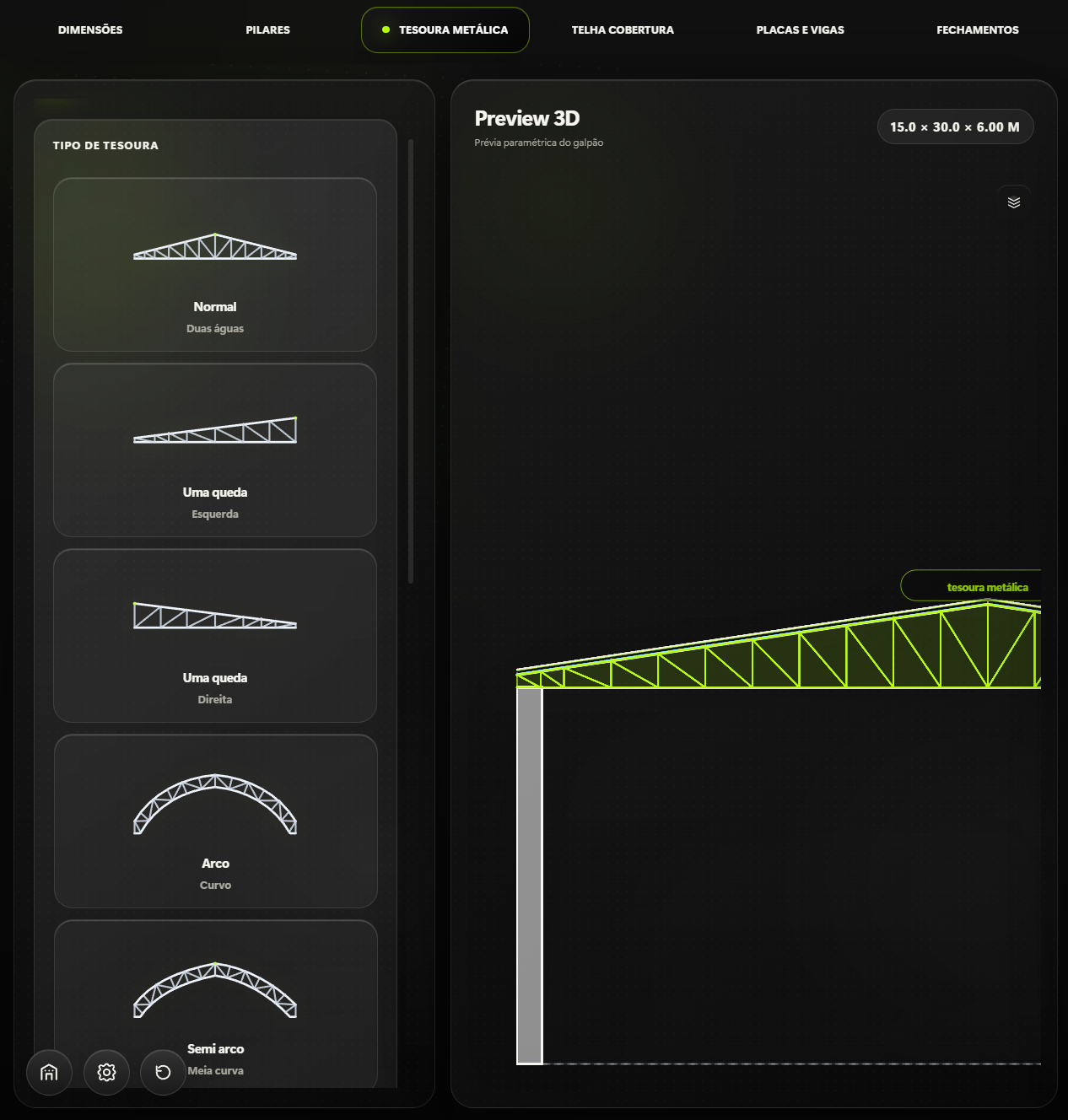Go to Placas e Vigas tab

pos(800,30)
